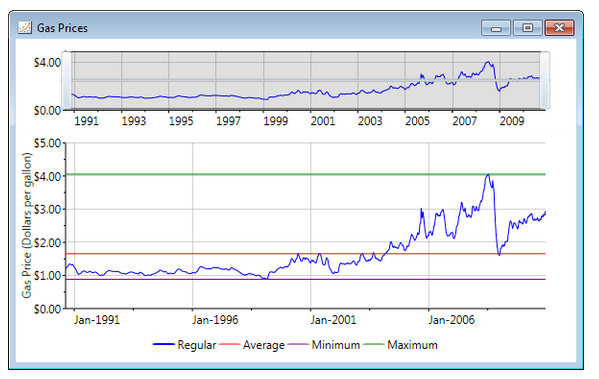Screen dimensions: 599x379
Task: Click the Gas Prices title bar text
Action: coord(62,28)
